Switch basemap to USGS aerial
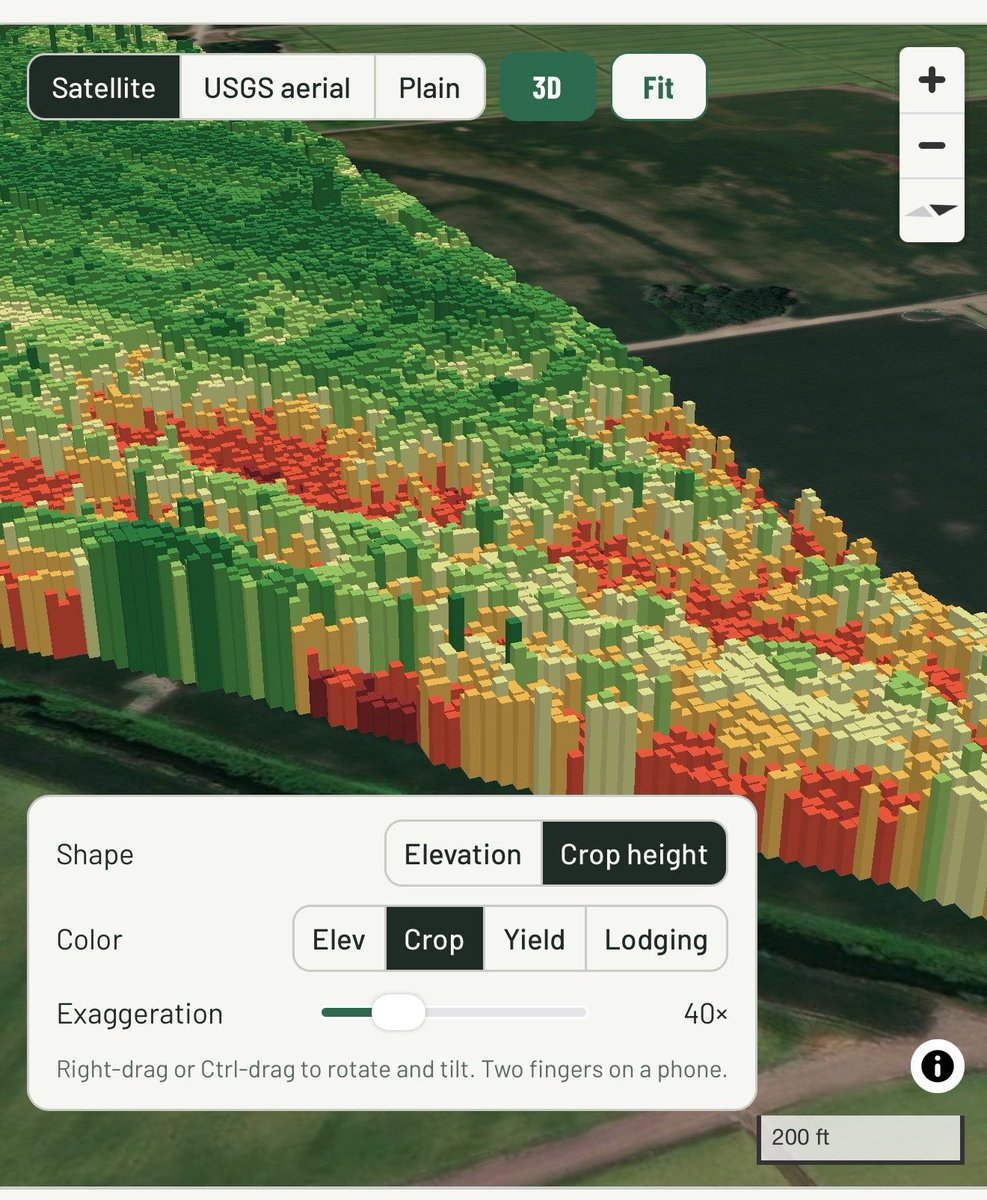The height and width of the screenshot is (1200, 987). pos(277,88)
